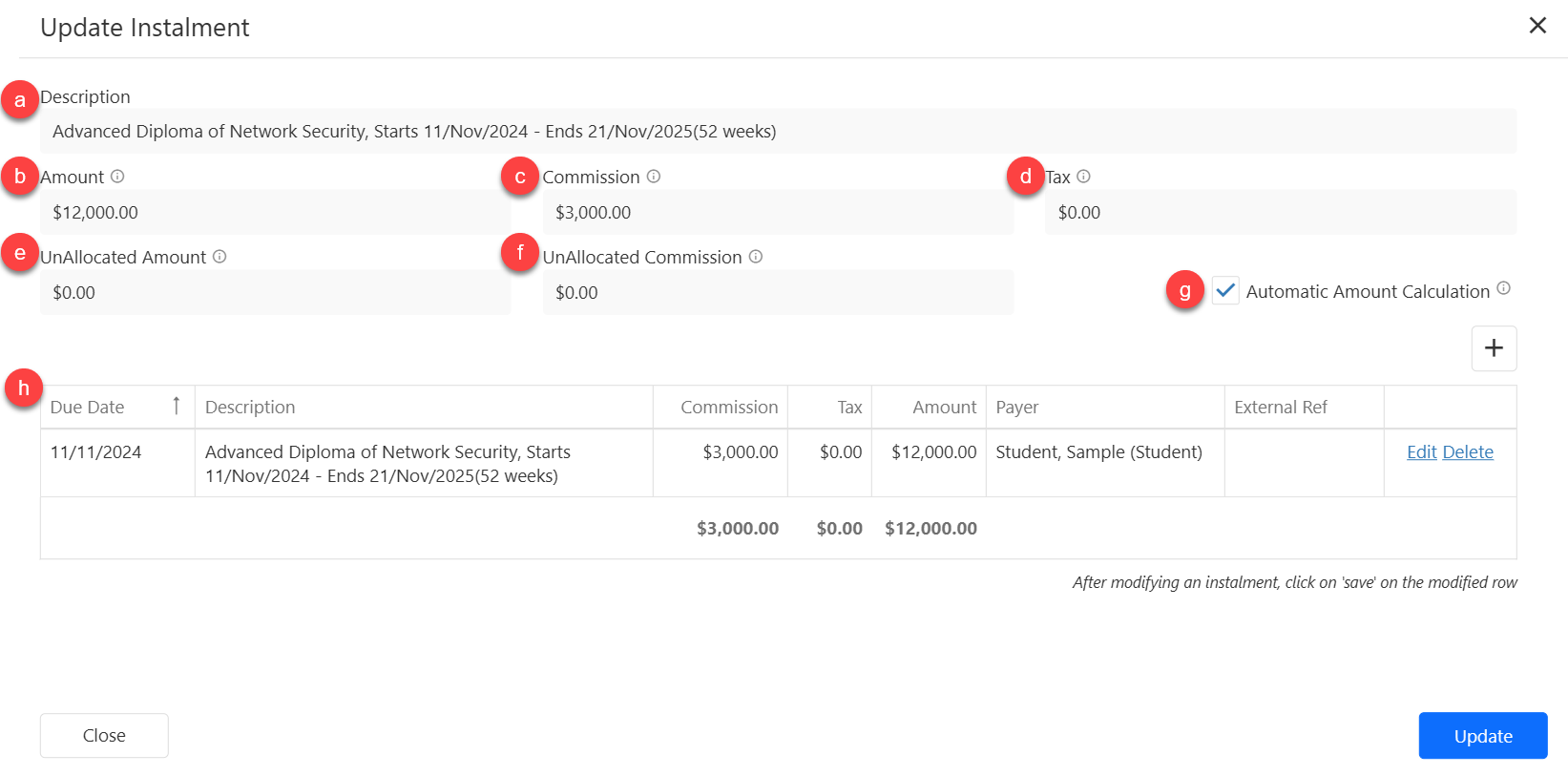This screenshot has width=1568, height=776.
Task: Click the Due Date sort arrow
Action: click(177, 406)
